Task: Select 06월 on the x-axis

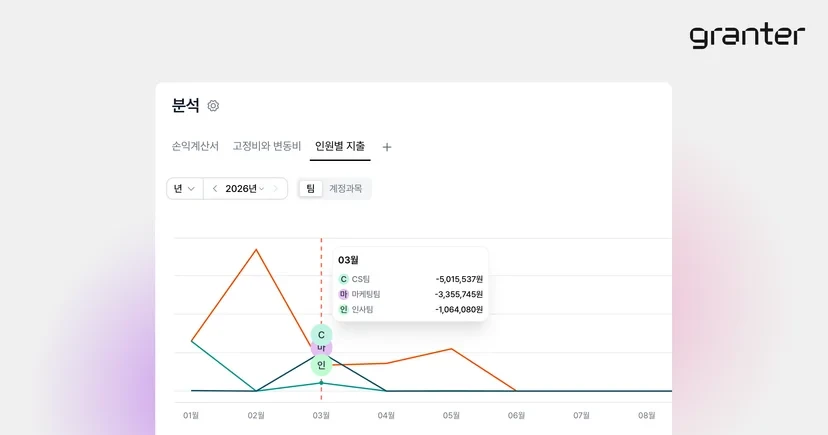Action: coord(516,415)
